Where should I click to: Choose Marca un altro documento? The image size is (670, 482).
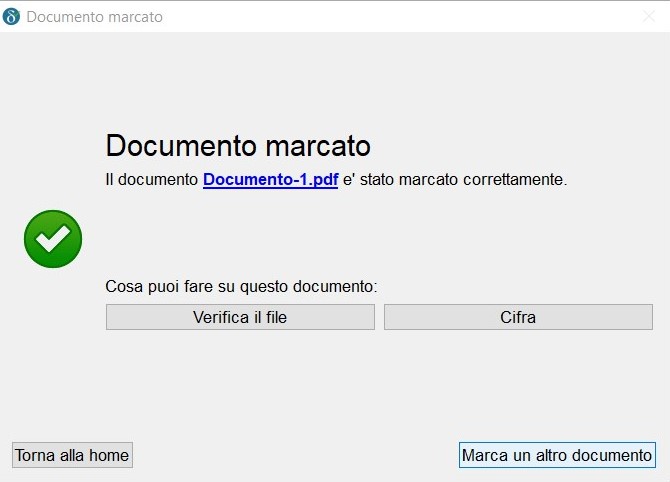pos(557,455)
